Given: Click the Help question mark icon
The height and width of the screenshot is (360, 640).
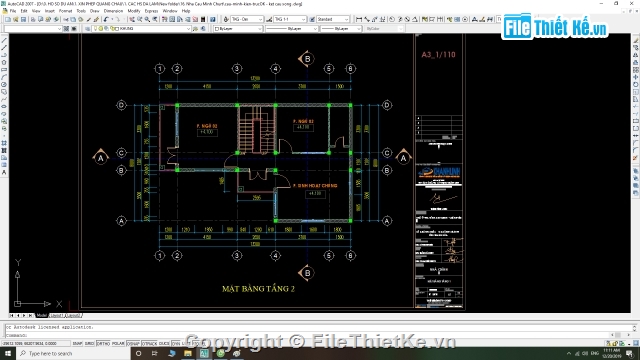Looking at the screenshot, I should (213, 19).
